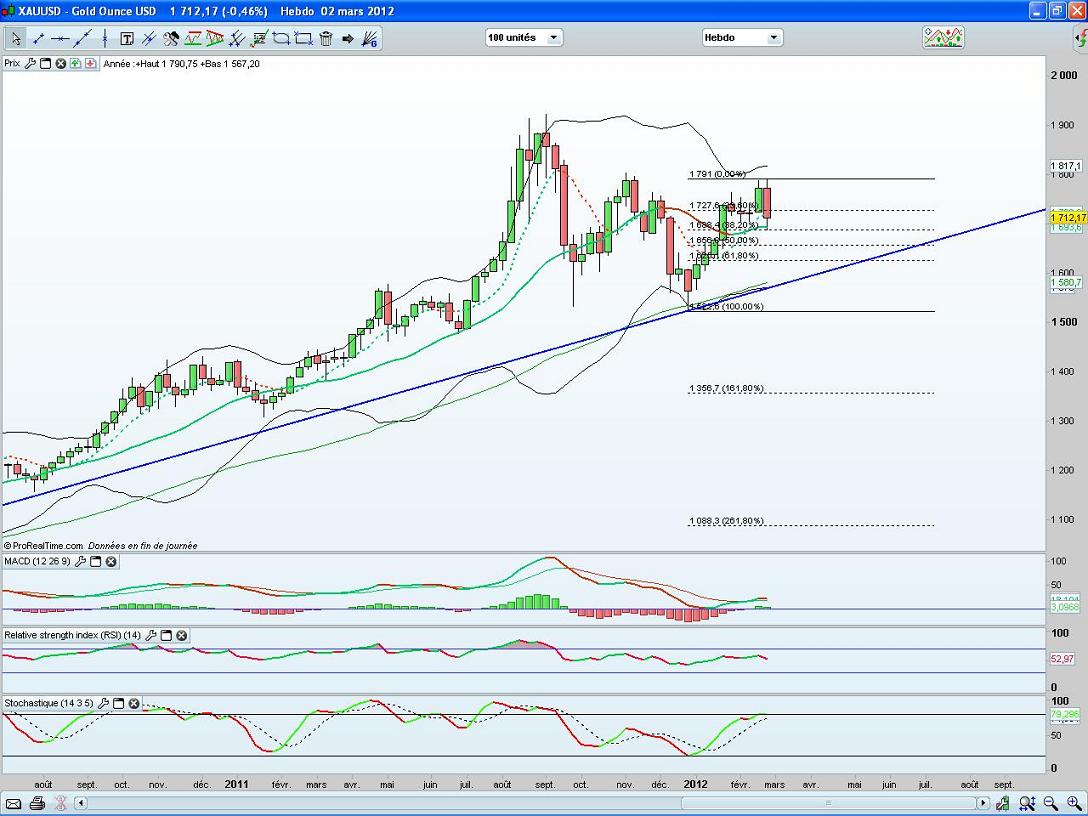The height and width of the screenshot is (816, 1088).
Task: Open the hammer and wrench tools icon
Action: click(171, 39)
